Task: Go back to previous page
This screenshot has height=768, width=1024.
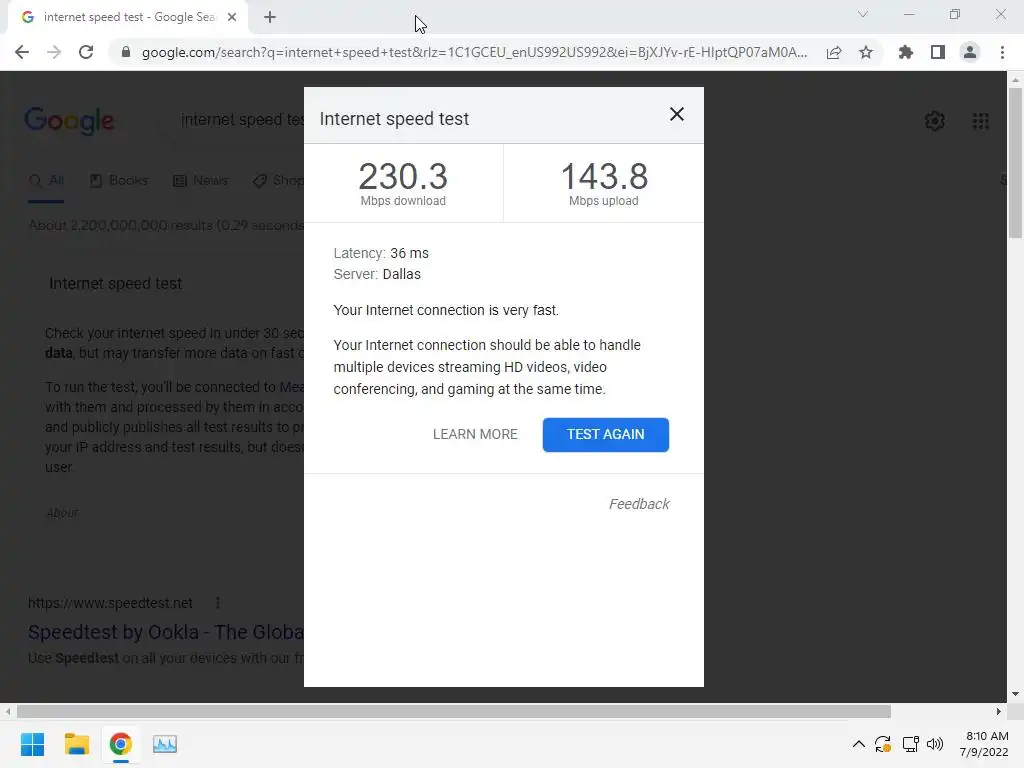Action: pos(22,52)
